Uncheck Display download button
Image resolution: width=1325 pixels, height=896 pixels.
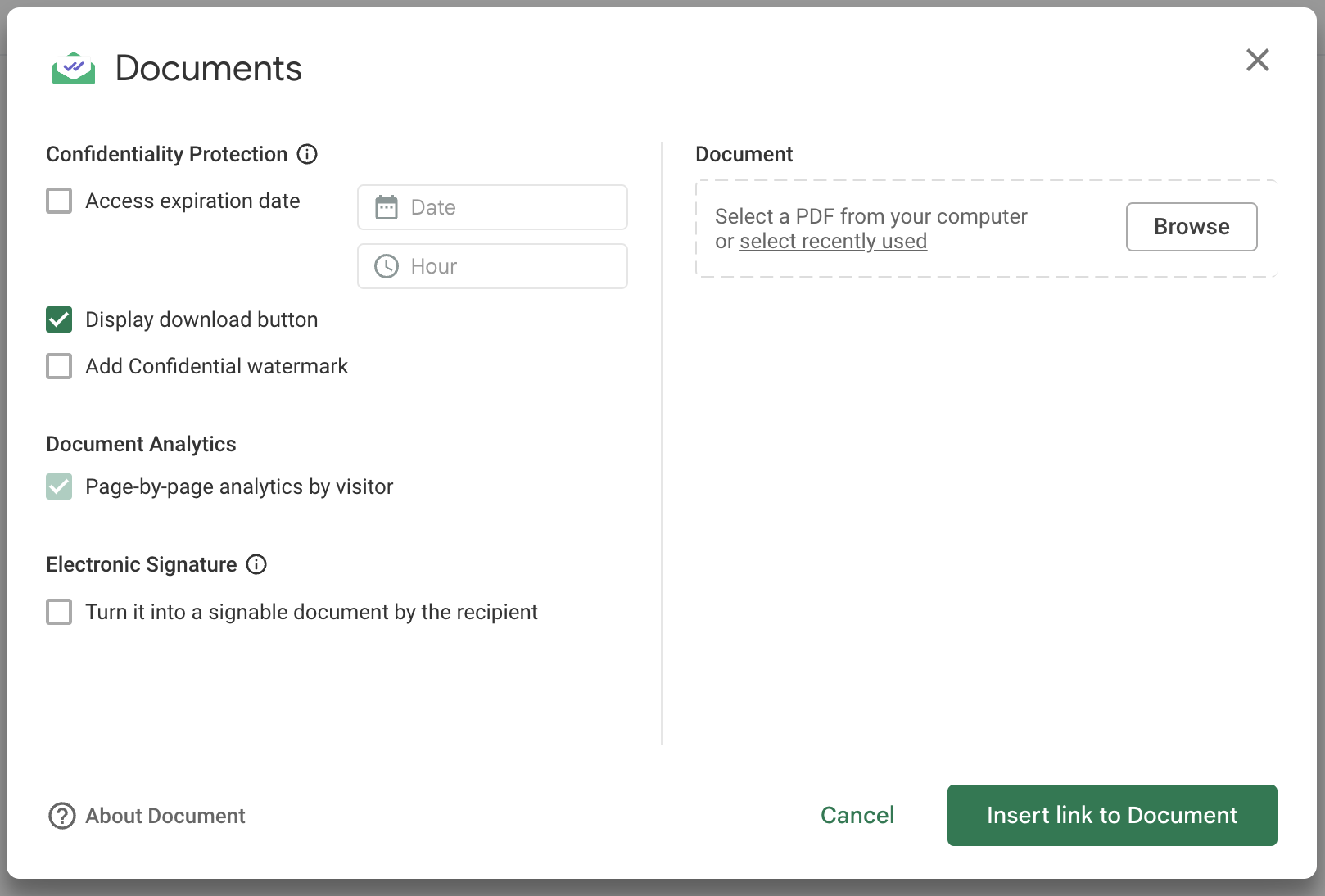[x=59, y=319]
